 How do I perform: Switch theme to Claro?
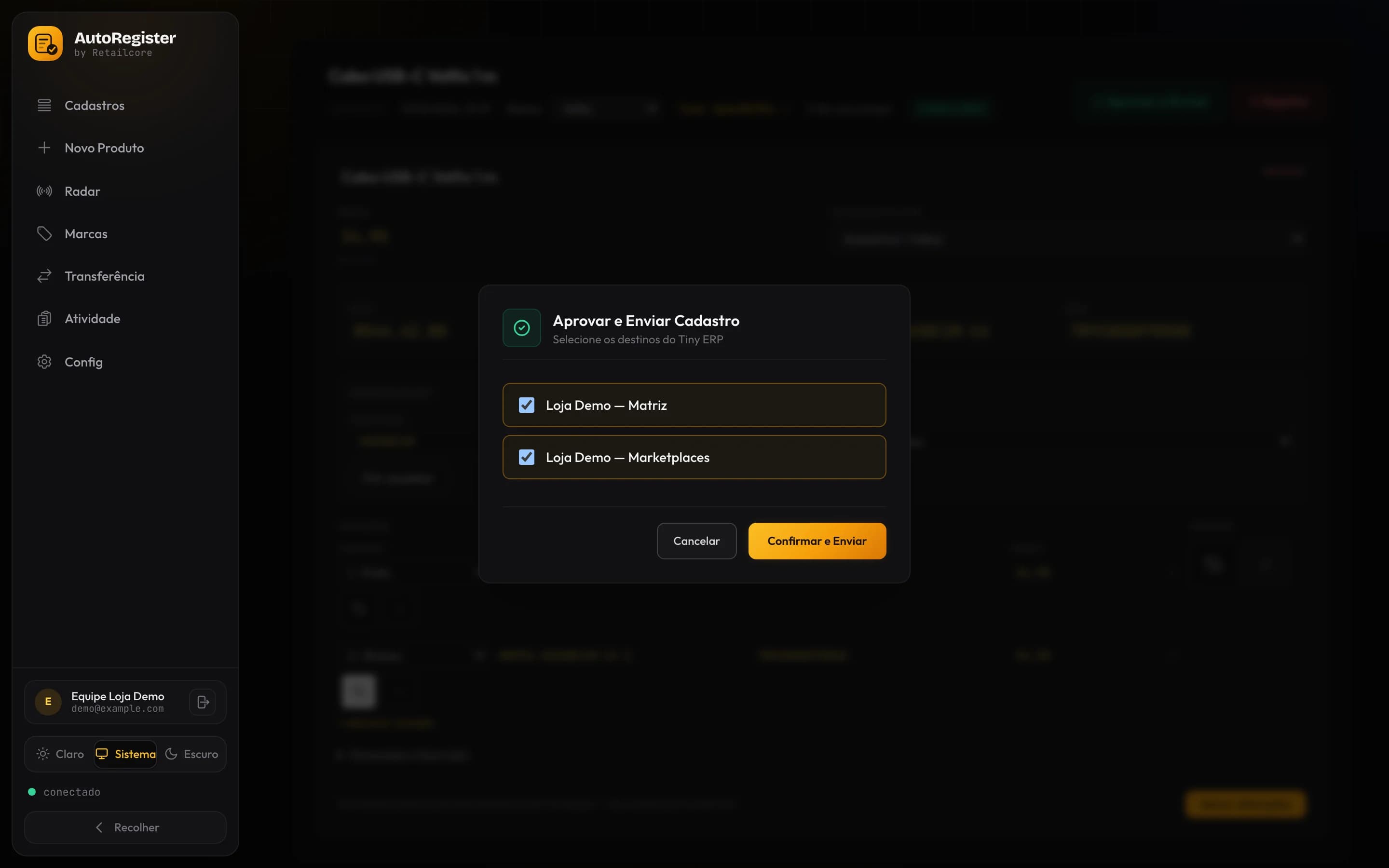pyautogui.click(x=60, y=754)
